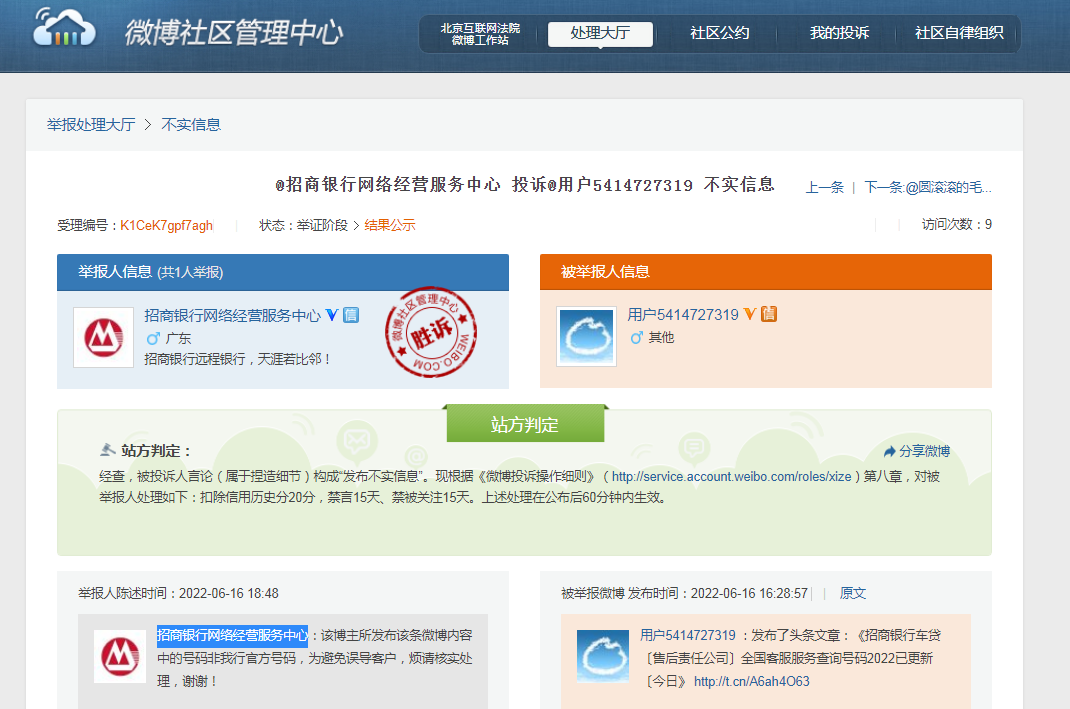Open reported user's cloud avatar in 被举报人信息

point(586,336)
